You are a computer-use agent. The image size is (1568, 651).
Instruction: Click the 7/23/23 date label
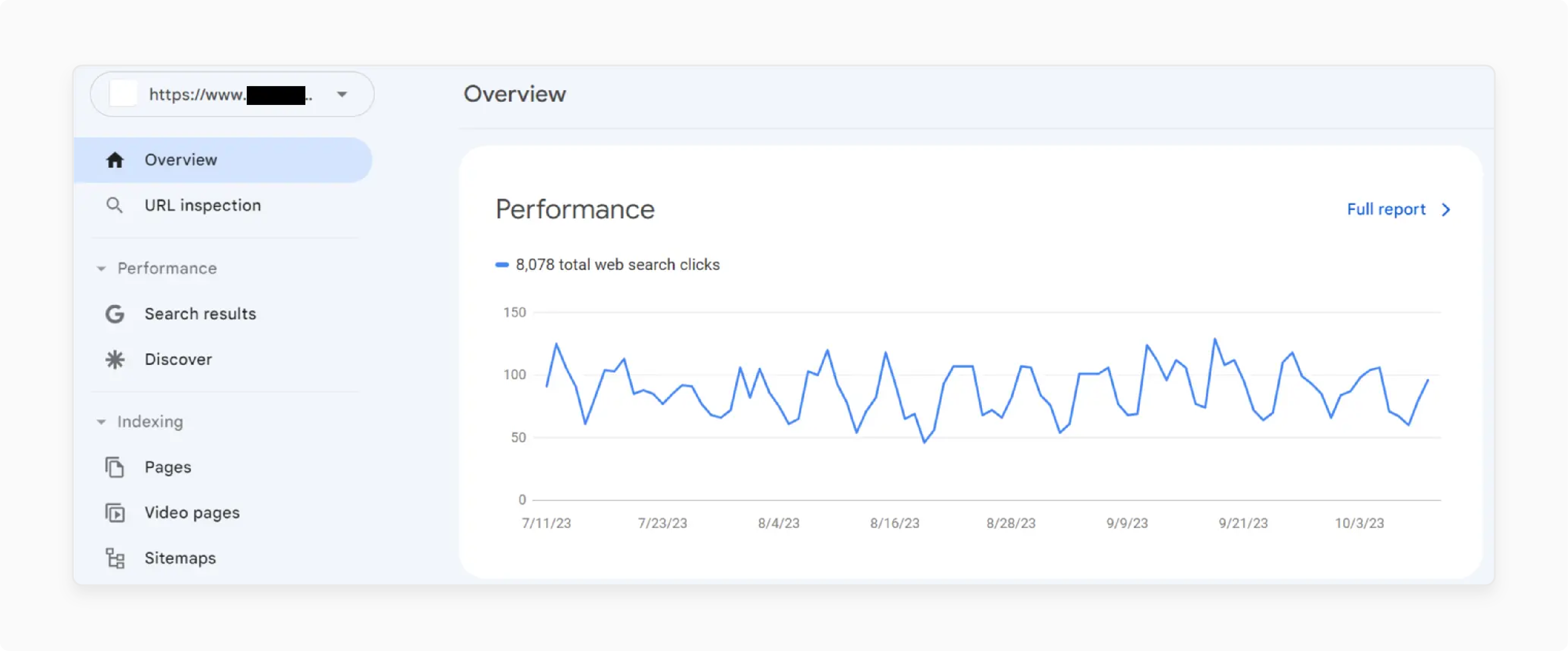tap(662, 523)
